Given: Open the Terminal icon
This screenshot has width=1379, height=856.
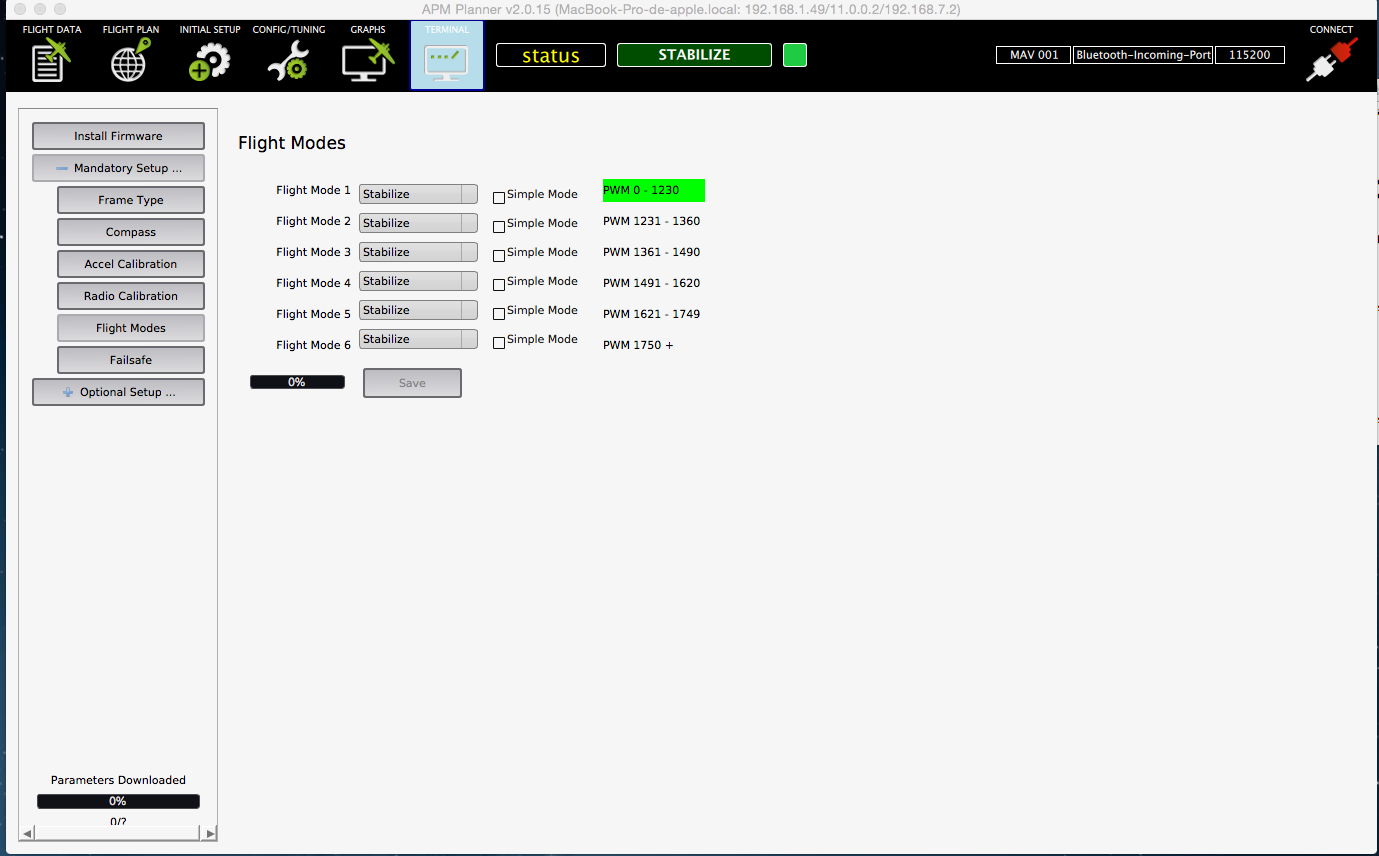Looking at the screenshot, I should click(446, 59).
